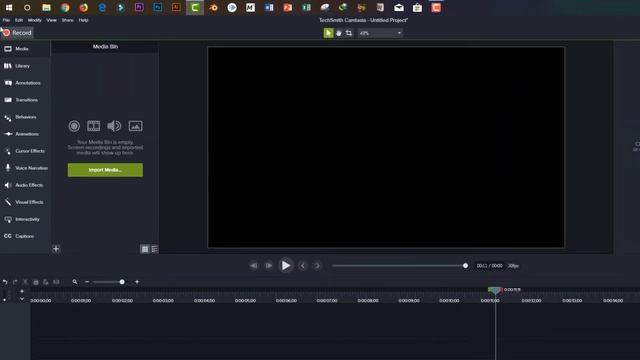Open the Edit menu

point(19,20)
